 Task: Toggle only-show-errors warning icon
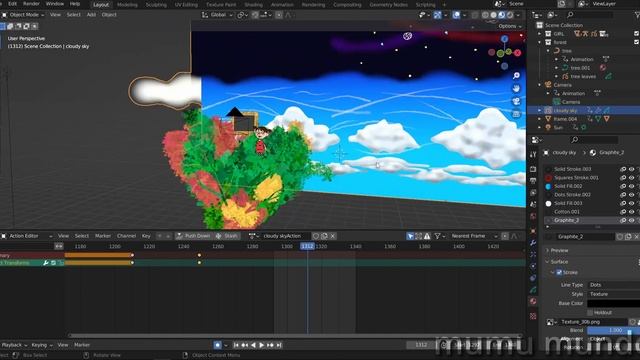pyautogui.click(x=427, y=236)
